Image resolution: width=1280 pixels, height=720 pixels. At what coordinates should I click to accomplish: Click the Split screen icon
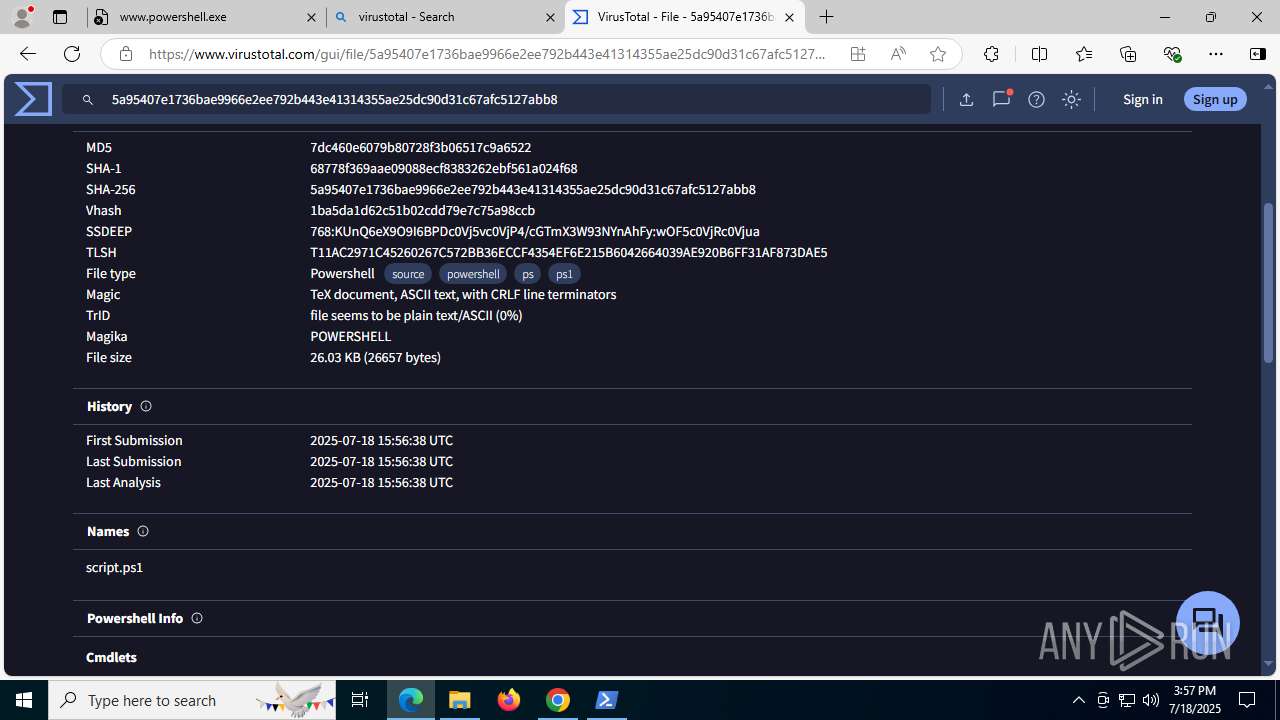pyautogui.click(x=1039, y=54)
